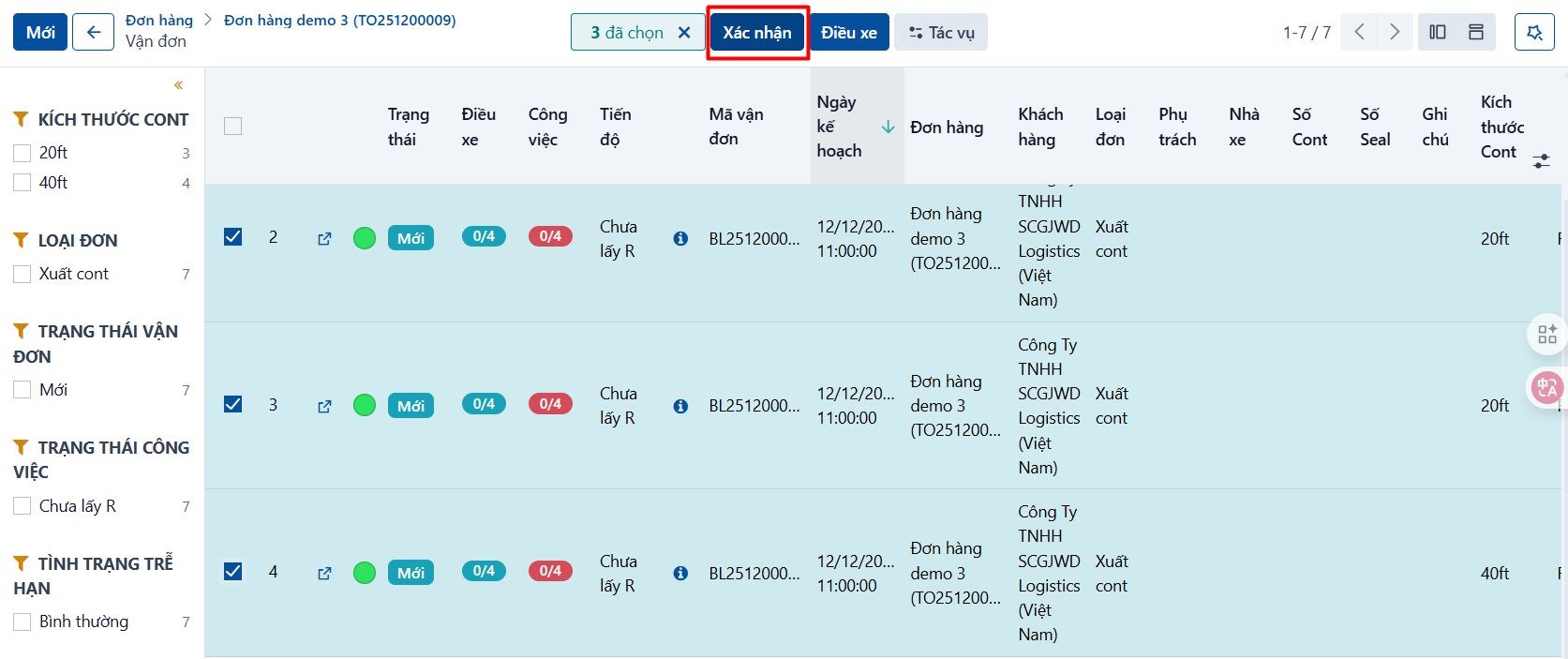Tick the Mới shipment status filter

pyautogui.click(x=22, y=389)
